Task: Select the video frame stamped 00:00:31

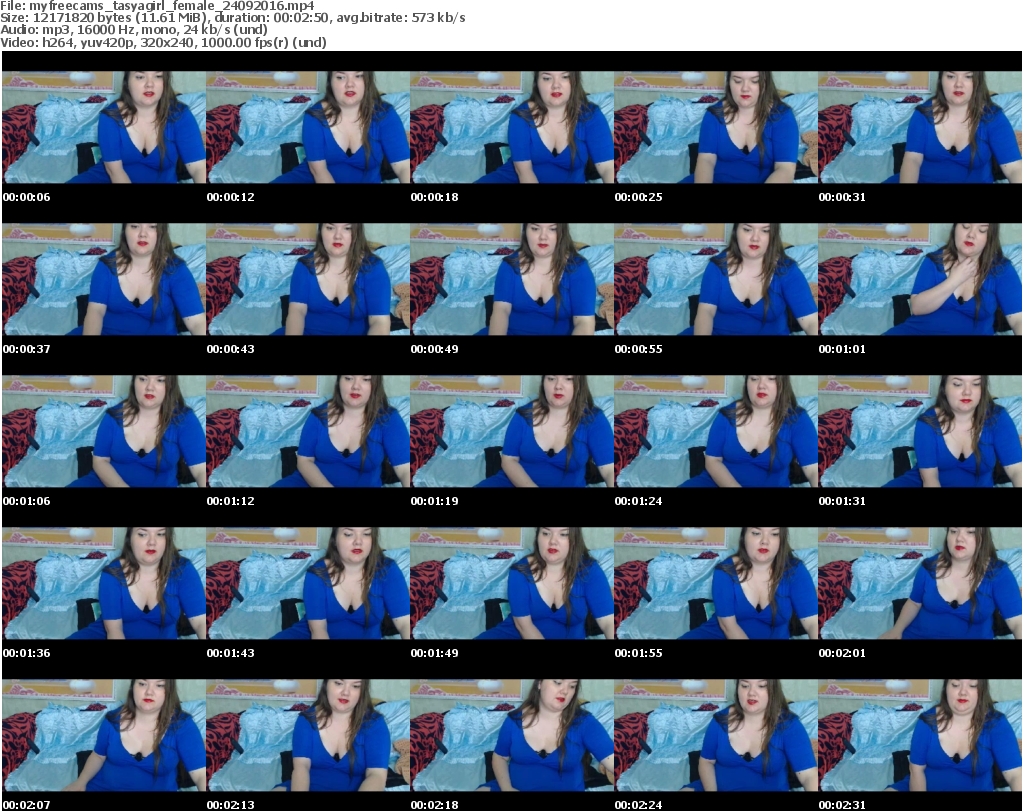Action: (x=920, y=127)
